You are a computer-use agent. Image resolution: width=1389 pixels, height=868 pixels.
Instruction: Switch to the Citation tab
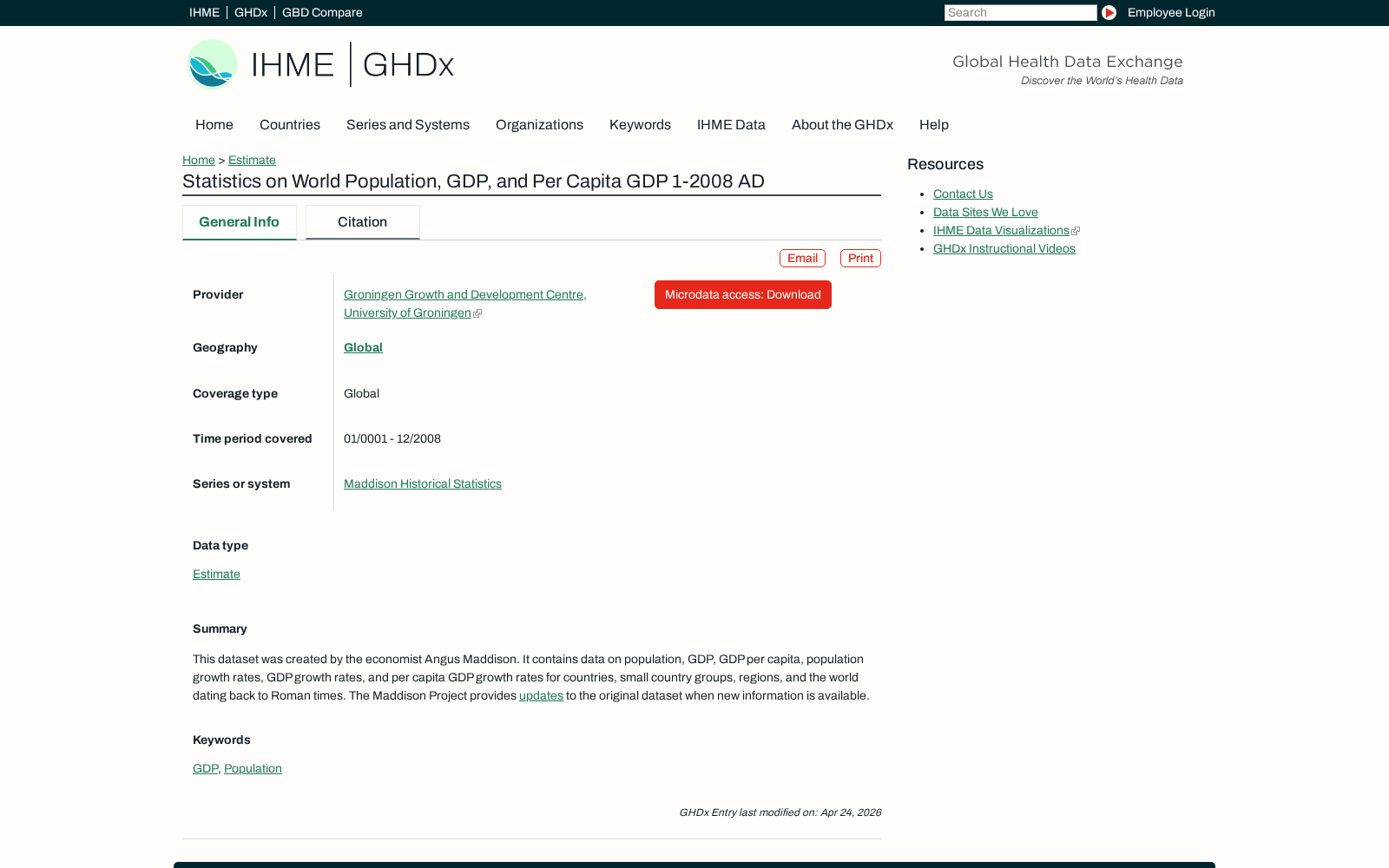(x=363, y=222)
